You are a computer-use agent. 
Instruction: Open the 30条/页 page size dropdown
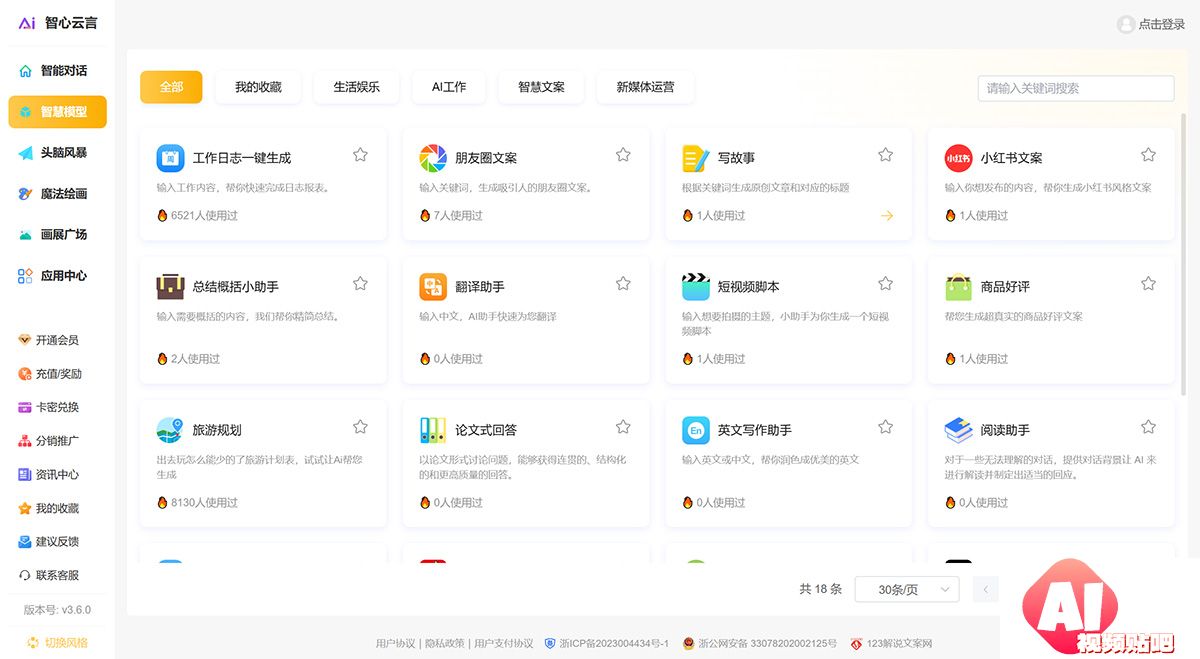(x=906, y=590)
